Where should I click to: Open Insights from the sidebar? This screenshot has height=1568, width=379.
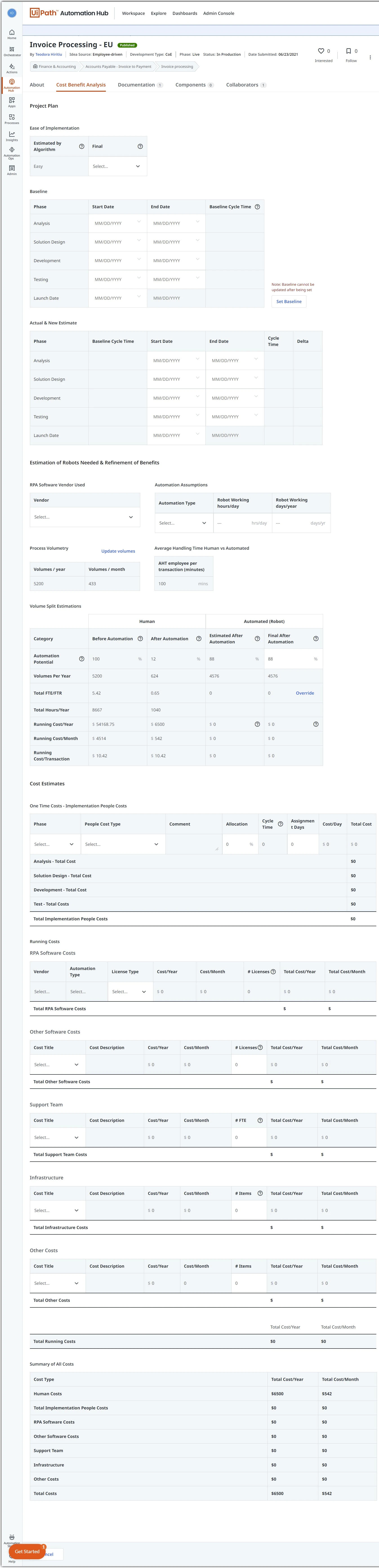(x=12, y=136)
